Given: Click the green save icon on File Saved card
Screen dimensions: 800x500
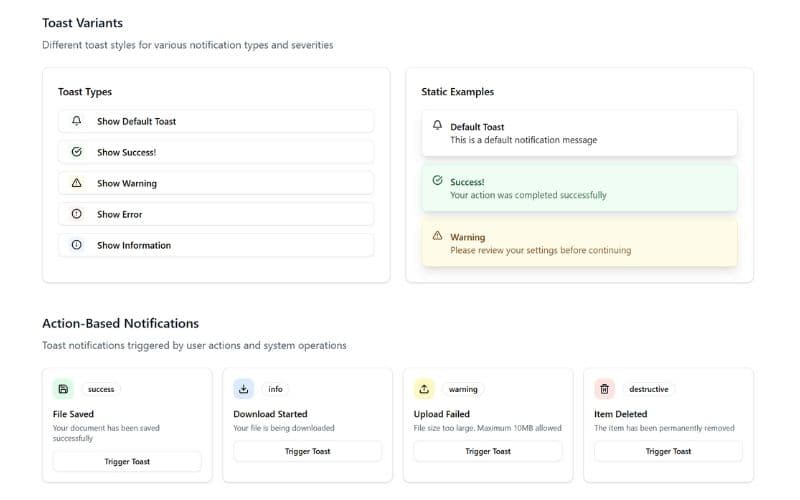Looking at the screenshot, I should 63,389.
